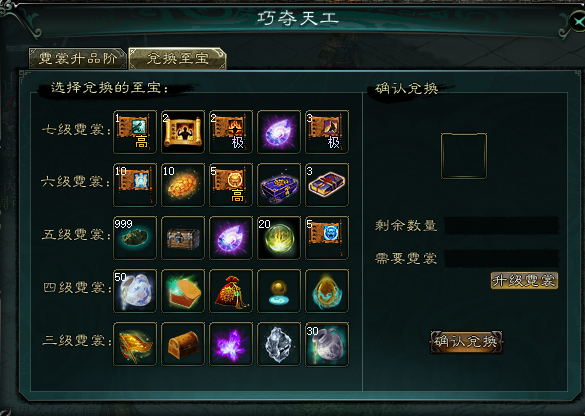Select the blue ornate treasure box
The height and width of the screenshot is (416, 585).
tap(279, 185)
